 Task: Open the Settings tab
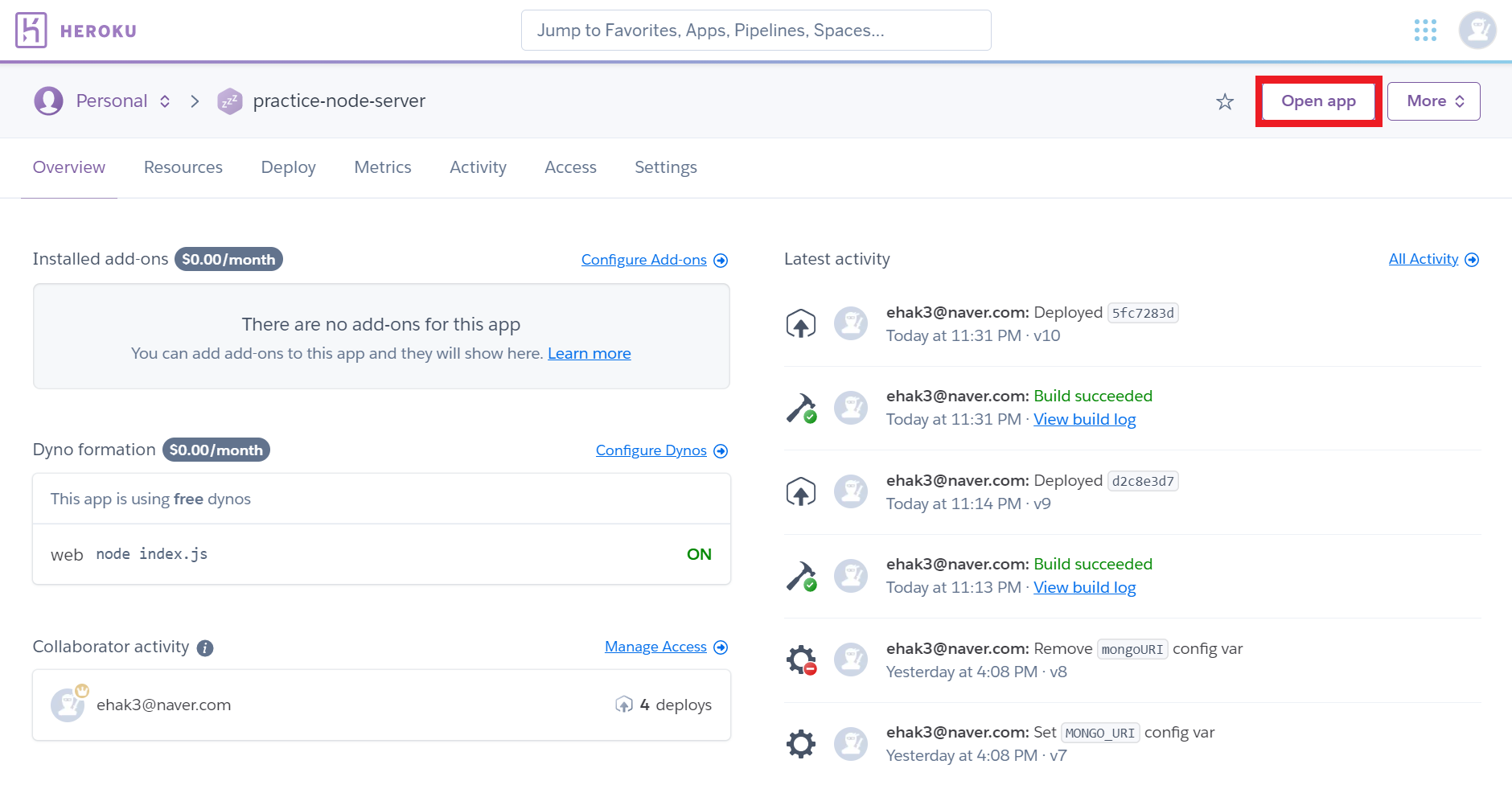(x=666, y=167)
